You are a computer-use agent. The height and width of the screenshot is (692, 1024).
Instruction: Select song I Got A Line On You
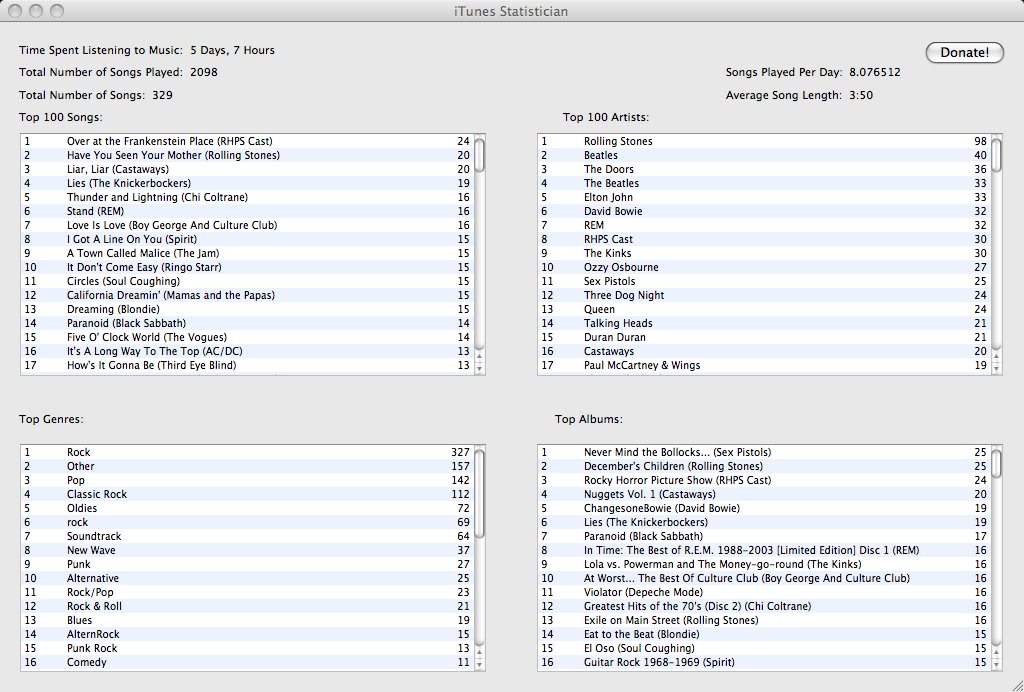pos(248,239)
